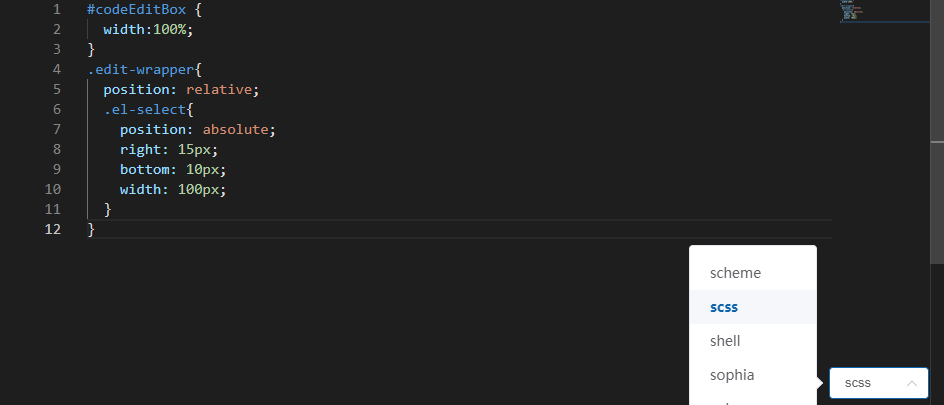The width and height of the screenshot is (944, 405).
Task: Place cursor on 'width:100%;' line
Action: click(x=148, y=29)
